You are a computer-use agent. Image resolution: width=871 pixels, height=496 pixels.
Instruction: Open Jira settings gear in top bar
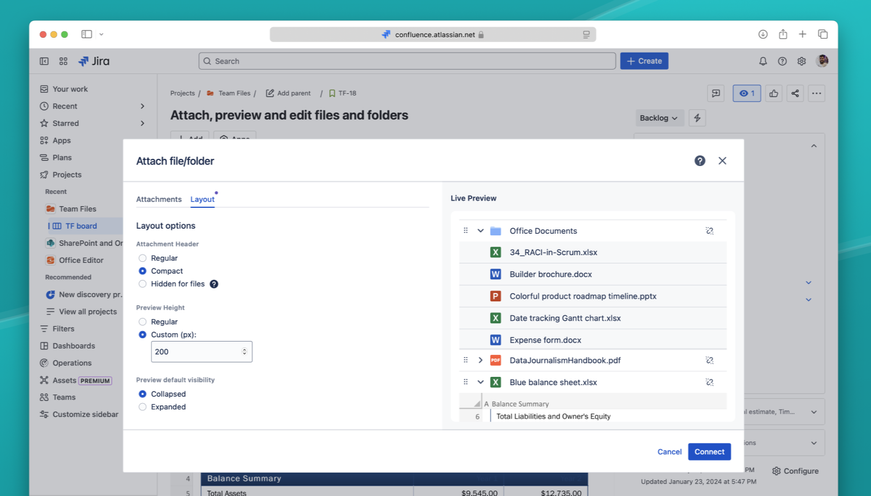coord(801,61)
